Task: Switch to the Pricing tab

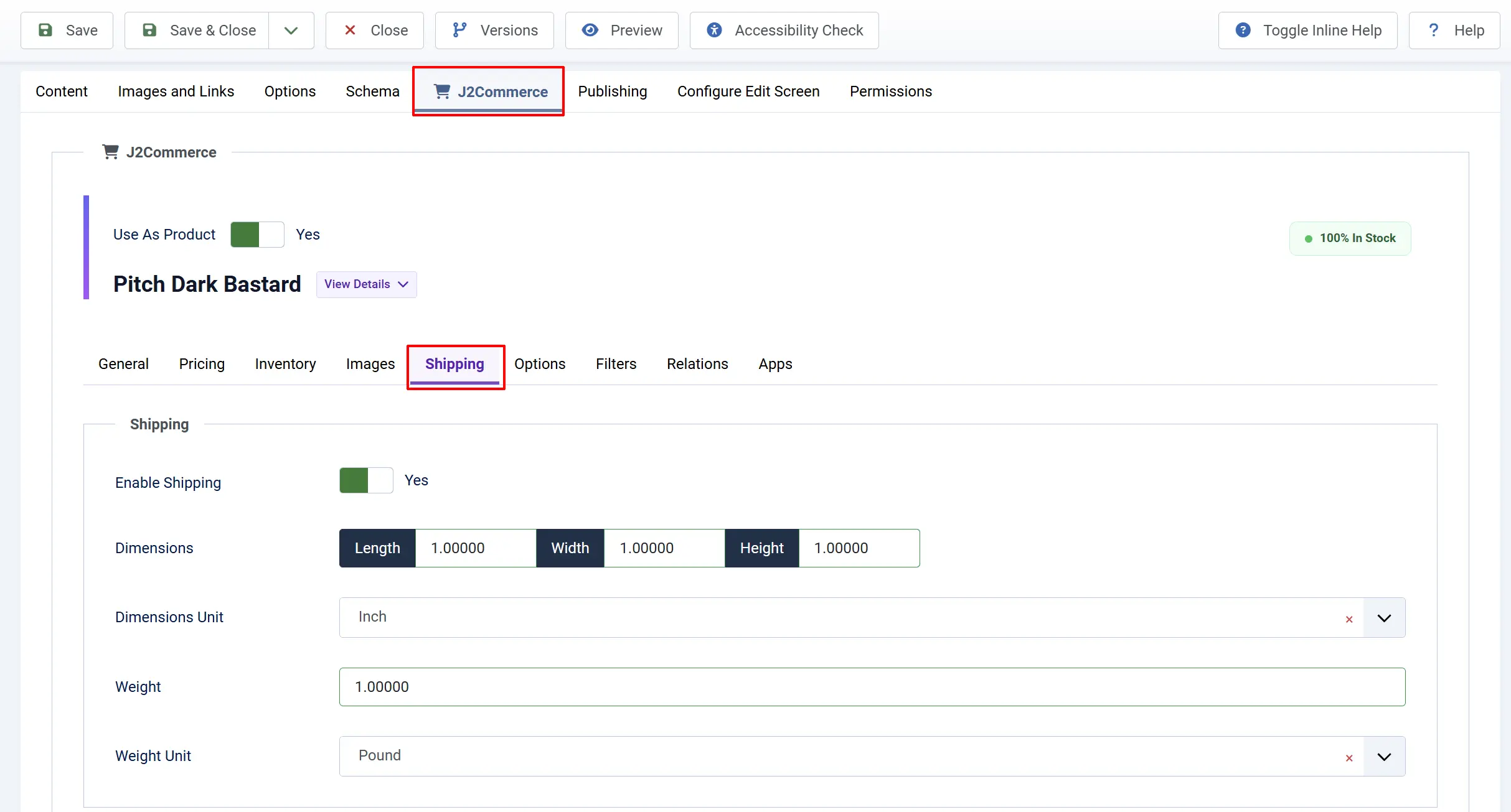Action: click(202, 364)
